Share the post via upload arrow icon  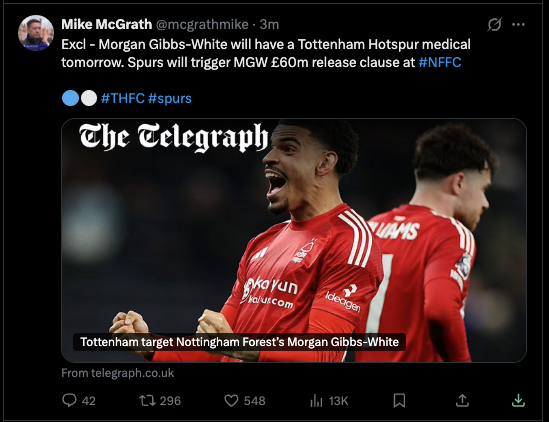[x=462, y=400]
